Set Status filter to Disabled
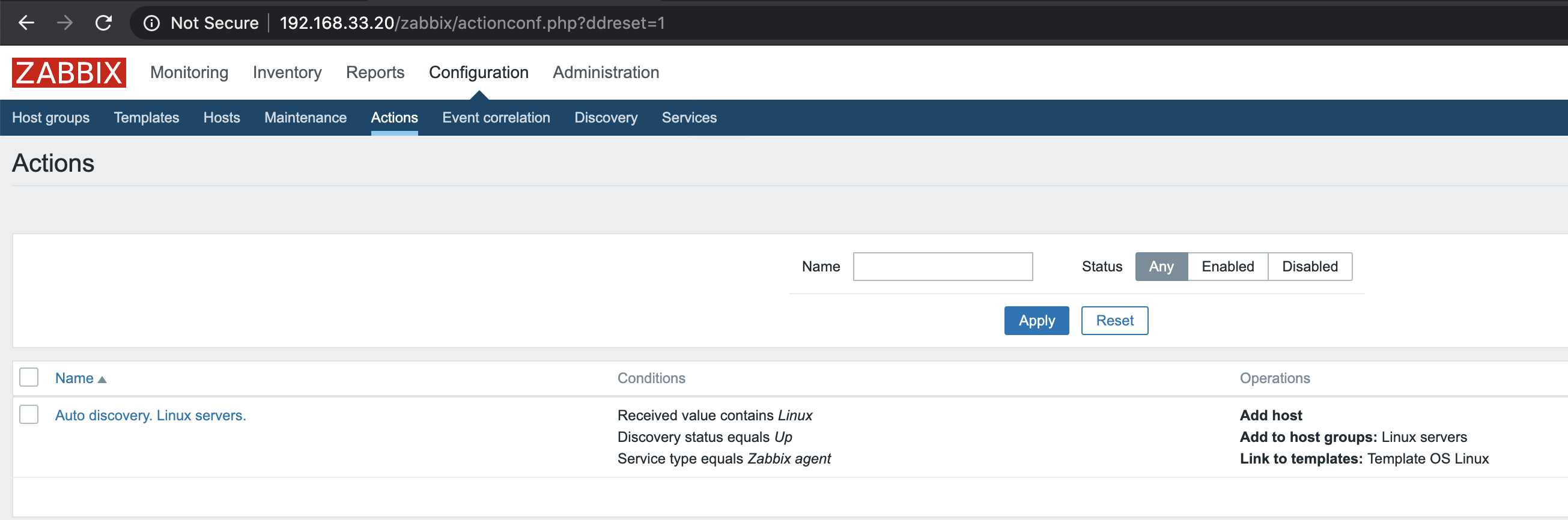This screenshot has width=1568, height=520. tap(1309, 267)
